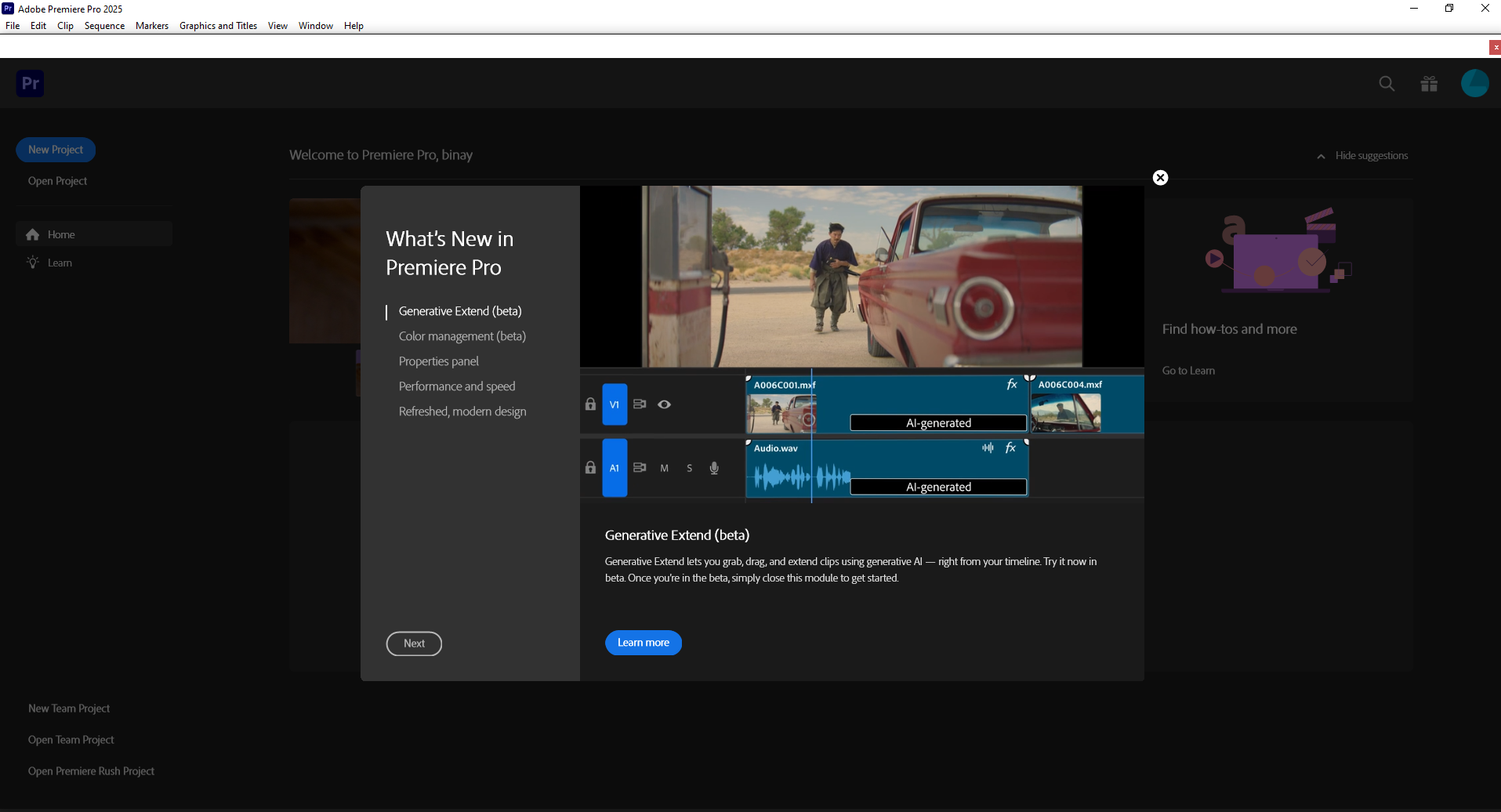Click the Learn more button
This screenshot has width=1501, height=812.
pos(644,643)
